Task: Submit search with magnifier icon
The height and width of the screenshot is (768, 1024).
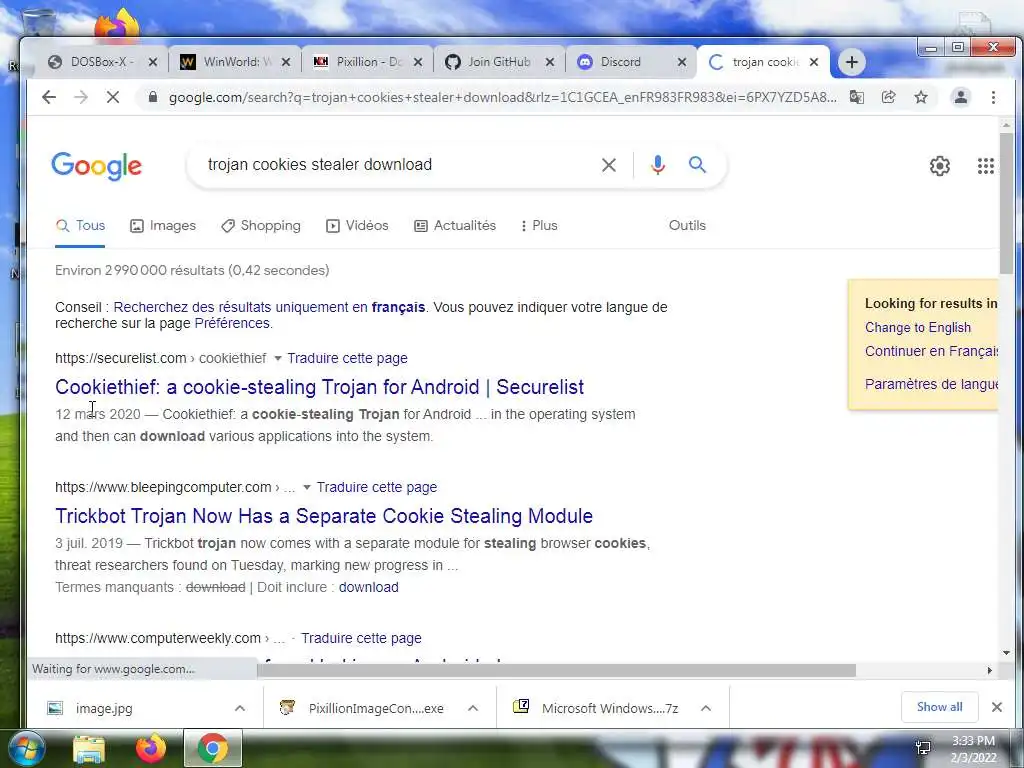Action: click(x=697, y=165)
